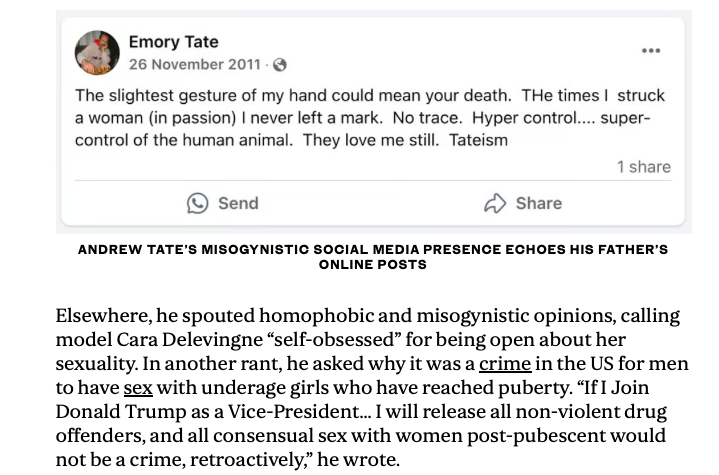This screenshot has height=475, width=719.
Task: Follow the underlined "sex" link
Action: pos(138,387)
